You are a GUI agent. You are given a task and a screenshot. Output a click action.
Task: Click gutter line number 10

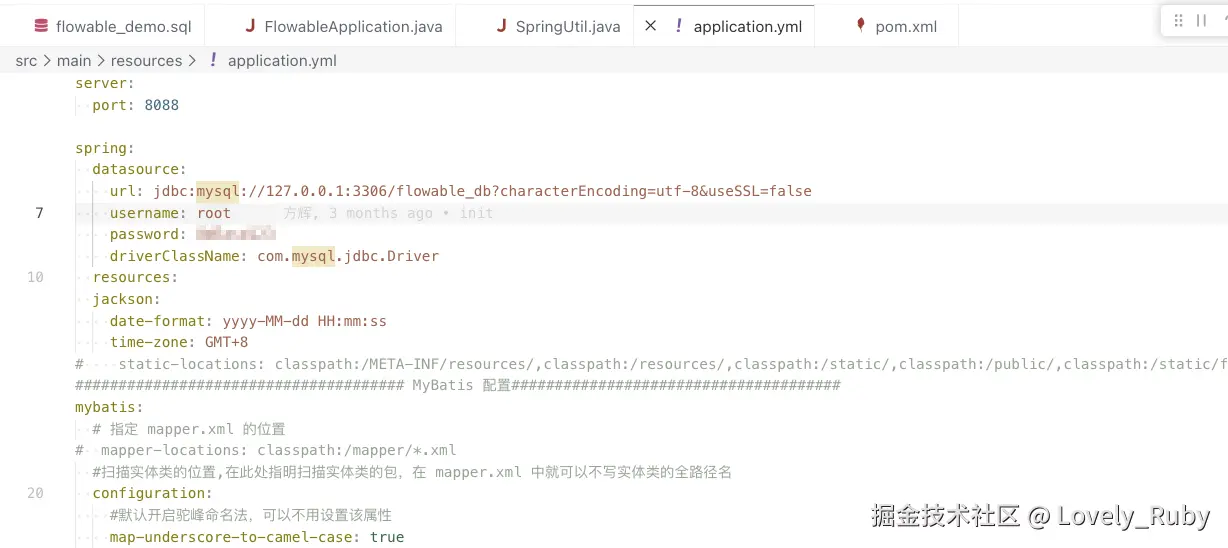(x=35, y=277)
